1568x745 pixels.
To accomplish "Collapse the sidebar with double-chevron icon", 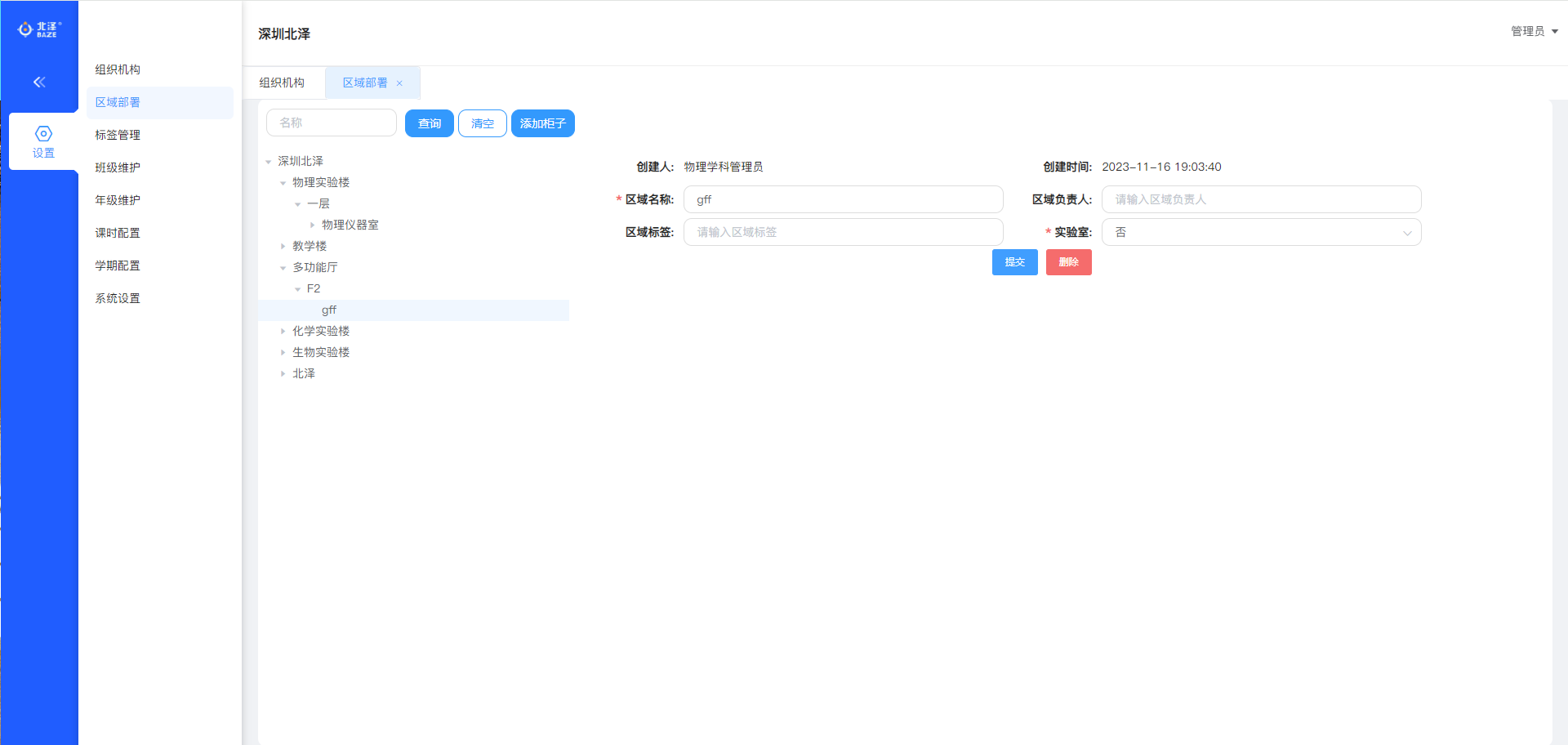I will tap(39, 82).
